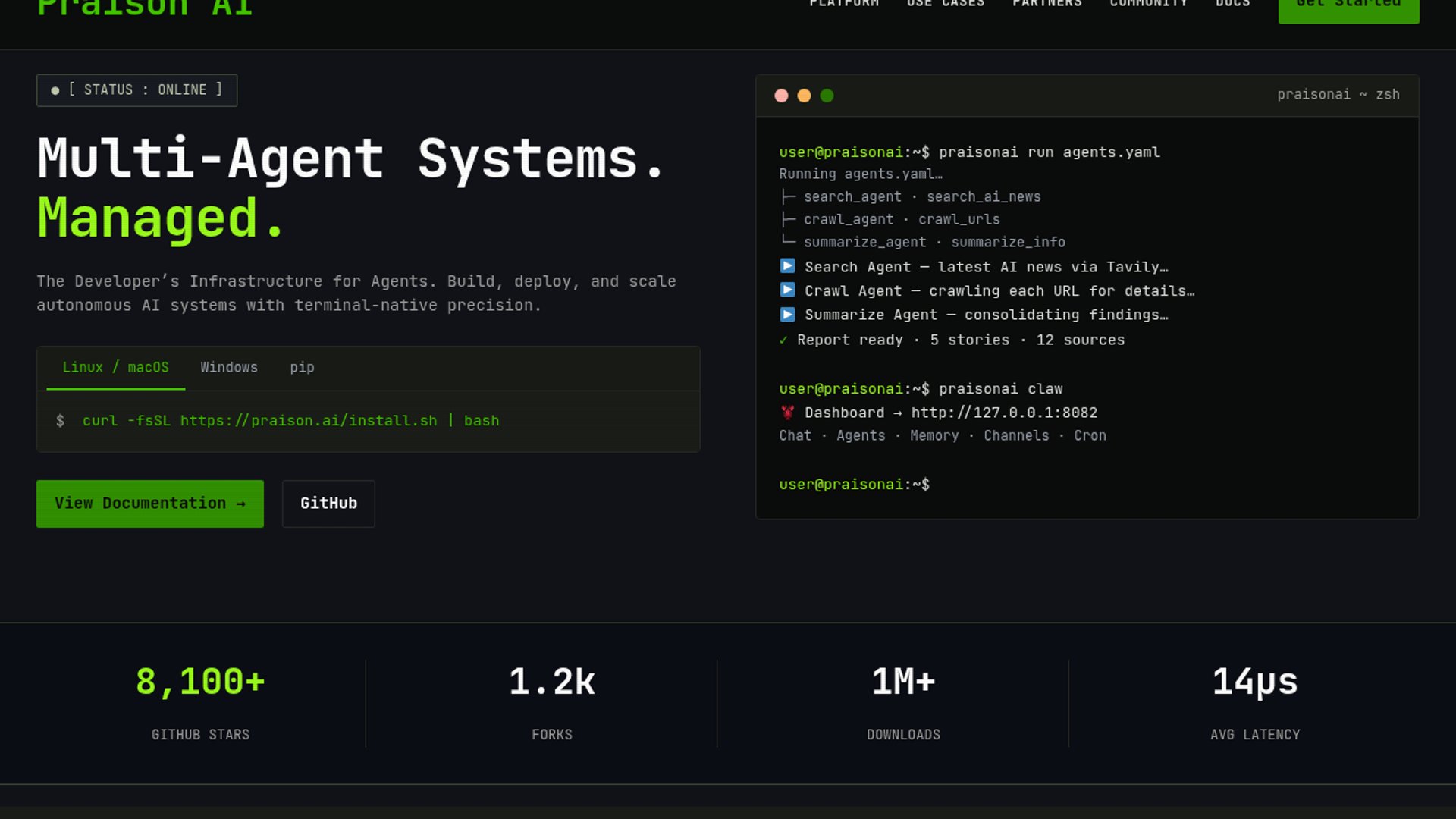This screenshot has height=819, width=1456.
Task: Open the Community nav link
Action: 1148,4
